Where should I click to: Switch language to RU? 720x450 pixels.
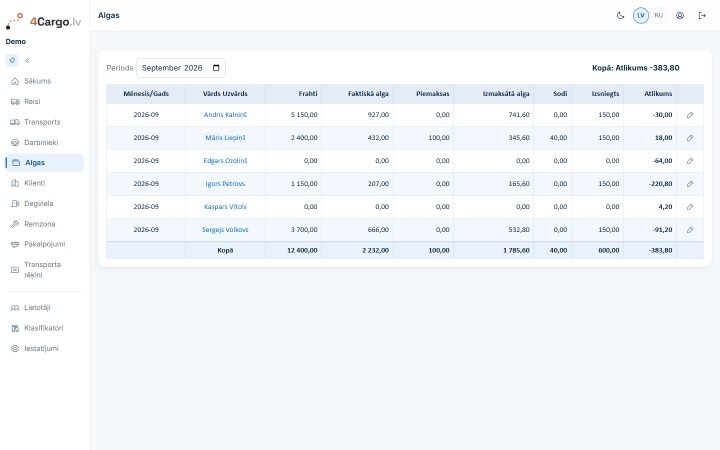pos(658,16)
